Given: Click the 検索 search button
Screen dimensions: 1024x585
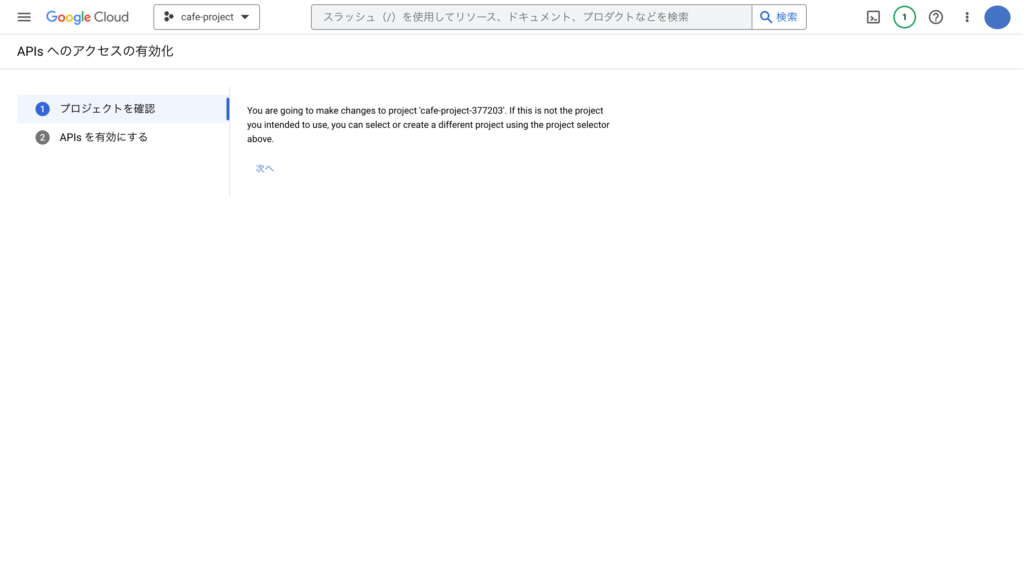Looking at the screenshot, I should [x=779, y=17].
